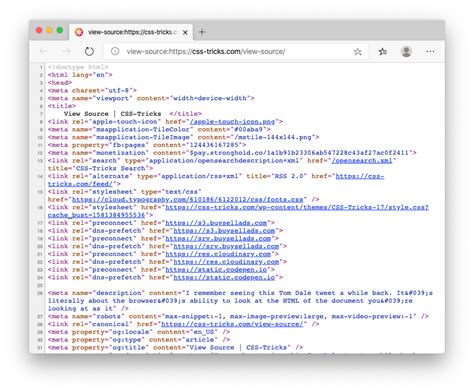Click the og:type article meta line
The width and height of the screenshot is (474, 392).
pyautogui.click(x=139, y=340)
